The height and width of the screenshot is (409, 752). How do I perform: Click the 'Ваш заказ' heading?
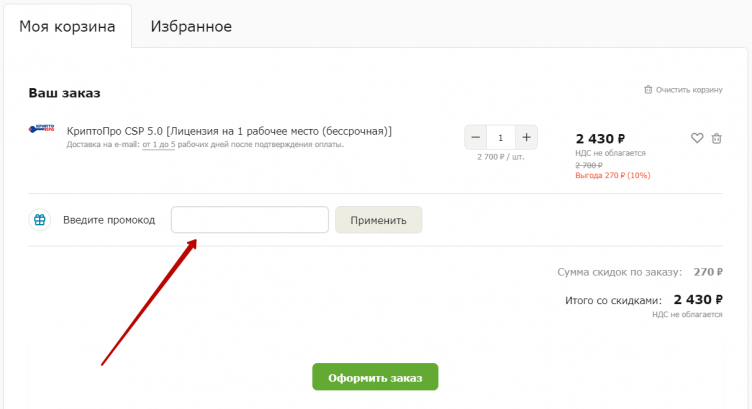pos(64,93)
